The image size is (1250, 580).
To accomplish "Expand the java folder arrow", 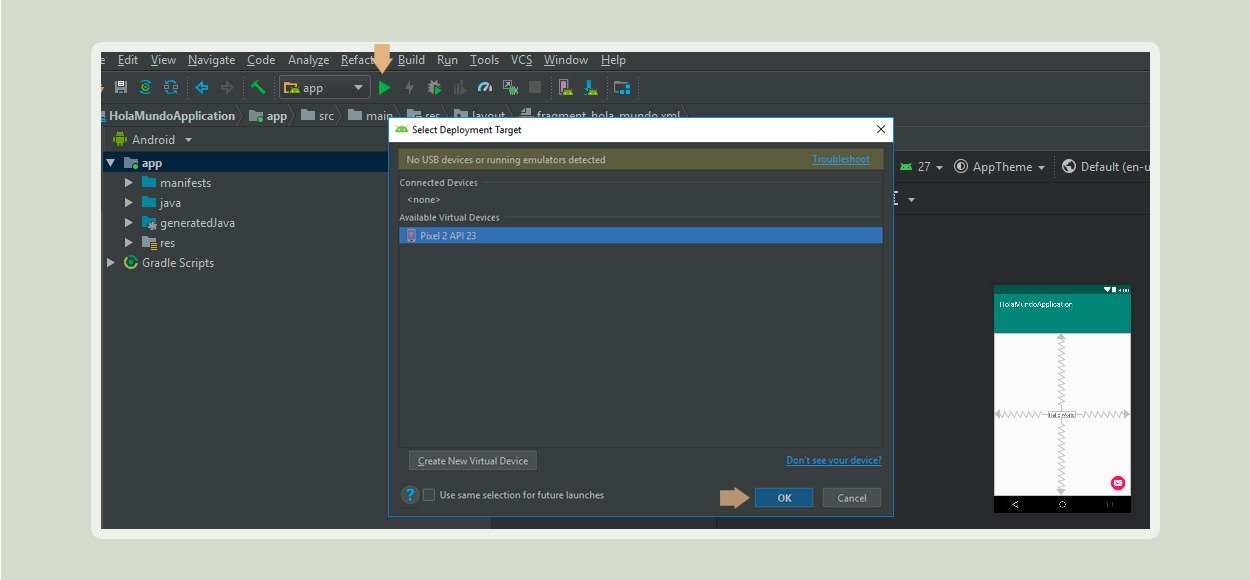I will pos(128,203).
